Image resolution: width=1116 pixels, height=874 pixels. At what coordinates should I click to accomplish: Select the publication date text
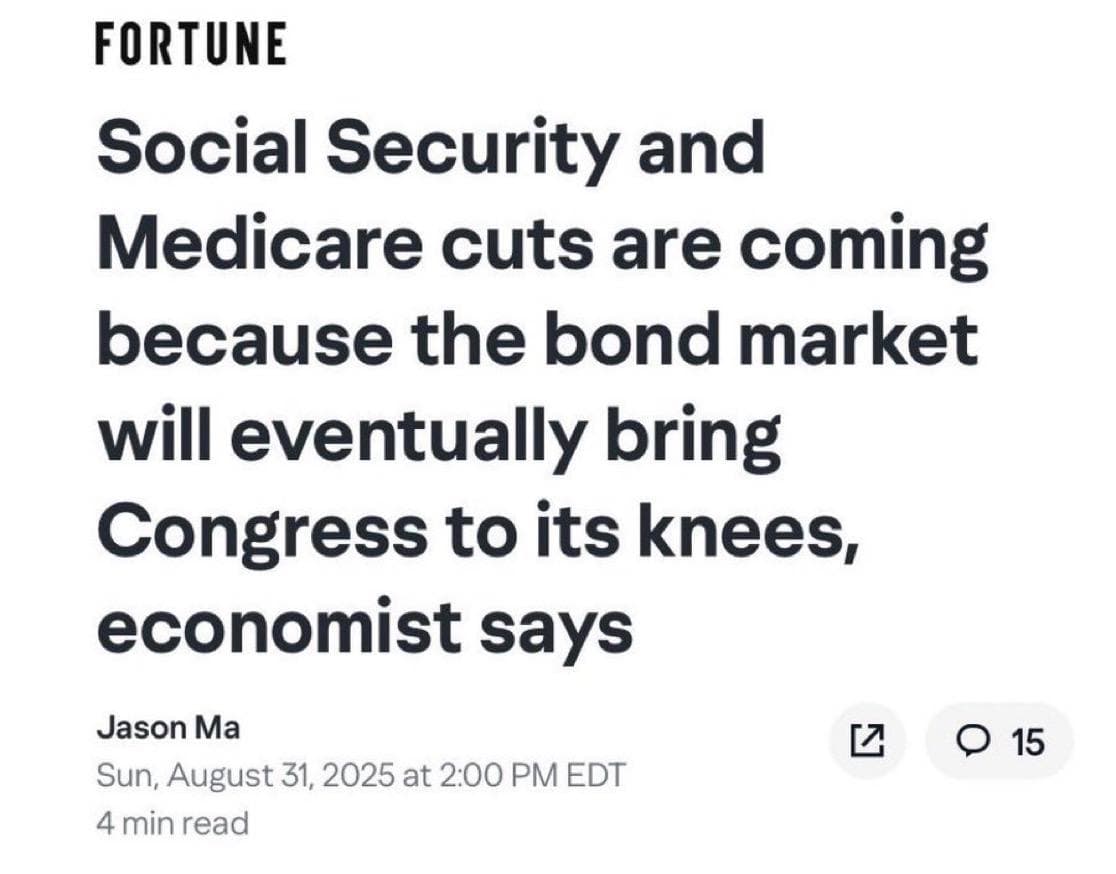tap(360, 774)
